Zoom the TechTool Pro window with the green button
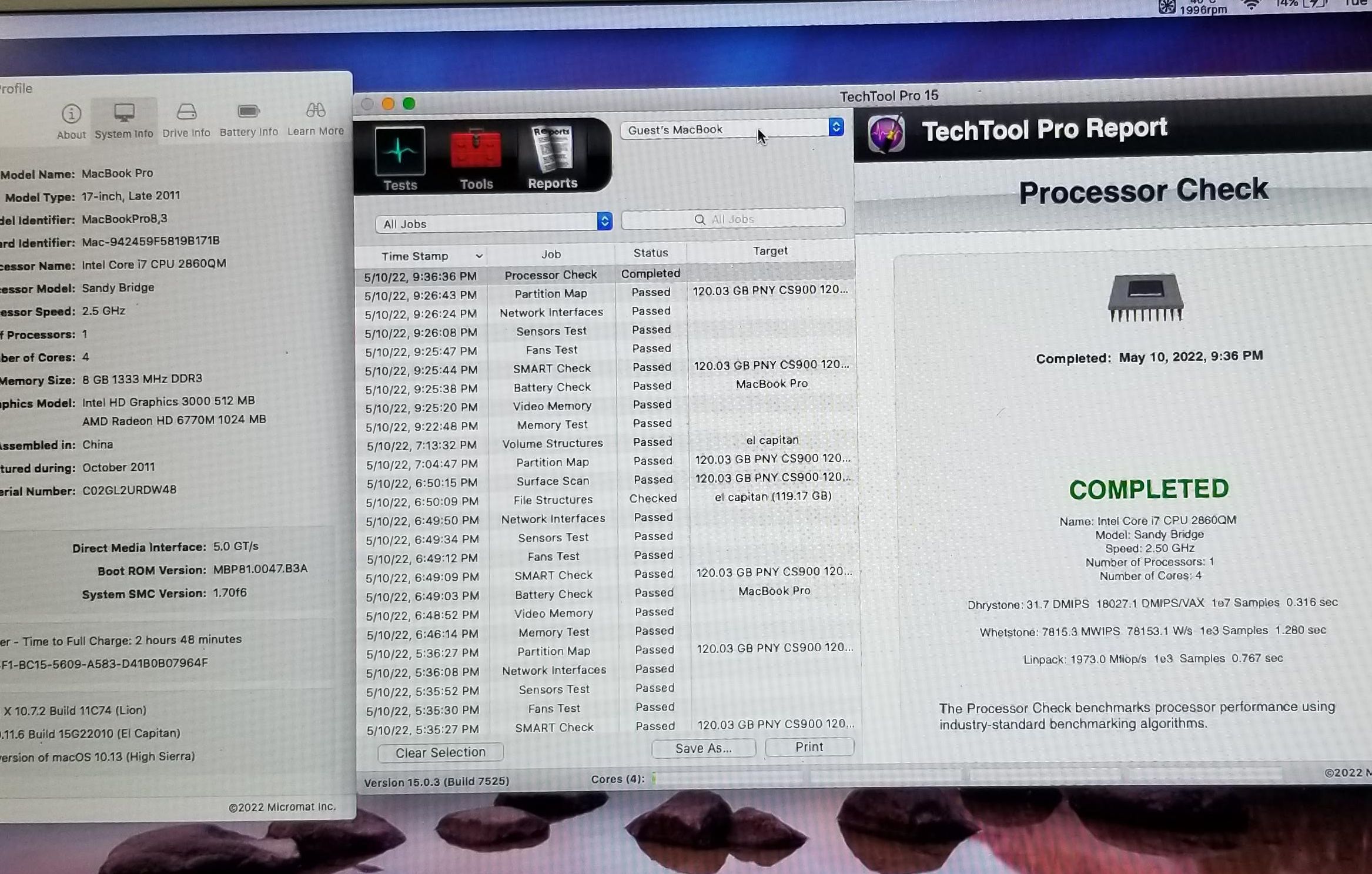 (409, 103)
